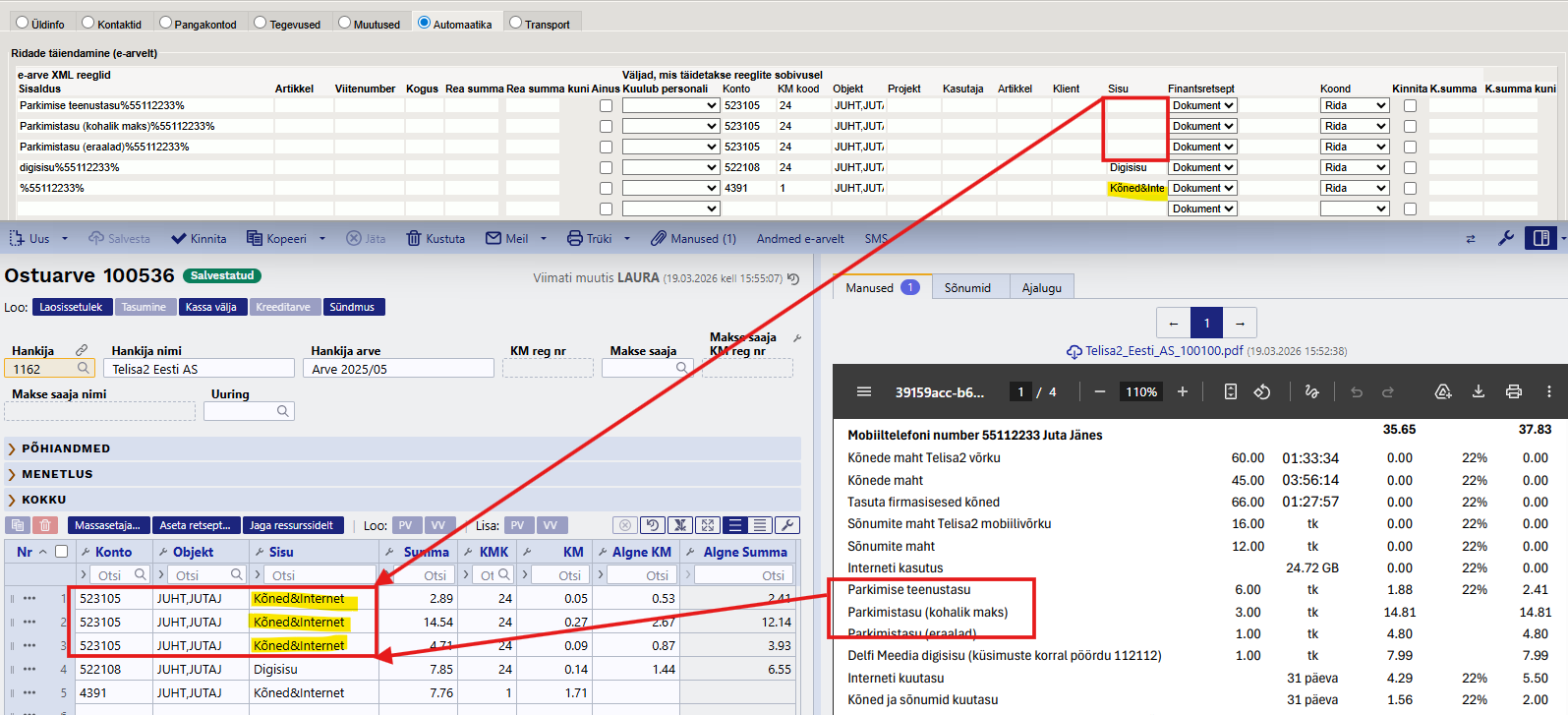Click the Kustuta trash icon in toolbar
The image size is (1568, 715).
pos(414,239)
